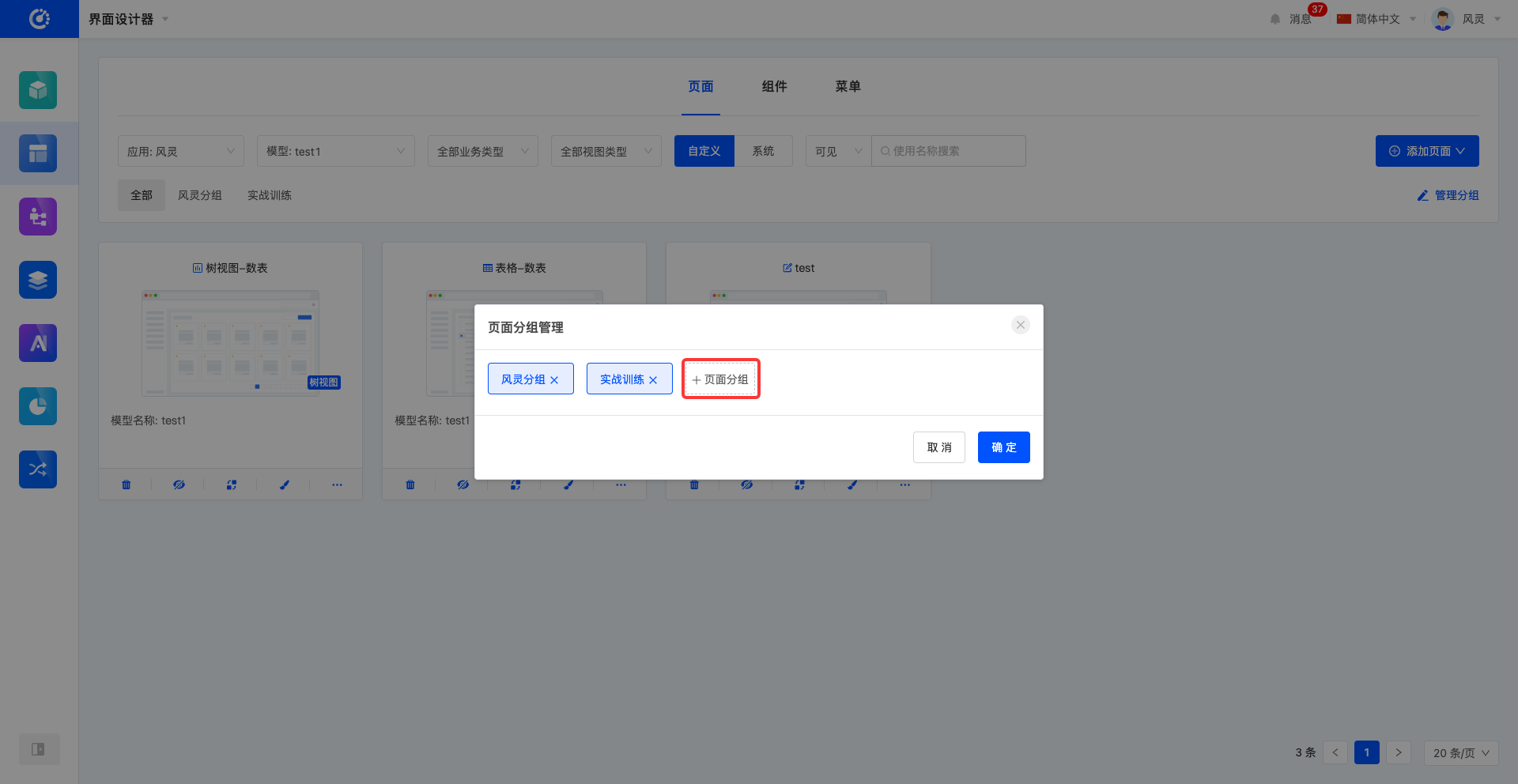Click the 确定 button in dialog

pyautogui.click(x=1003, y=447)
